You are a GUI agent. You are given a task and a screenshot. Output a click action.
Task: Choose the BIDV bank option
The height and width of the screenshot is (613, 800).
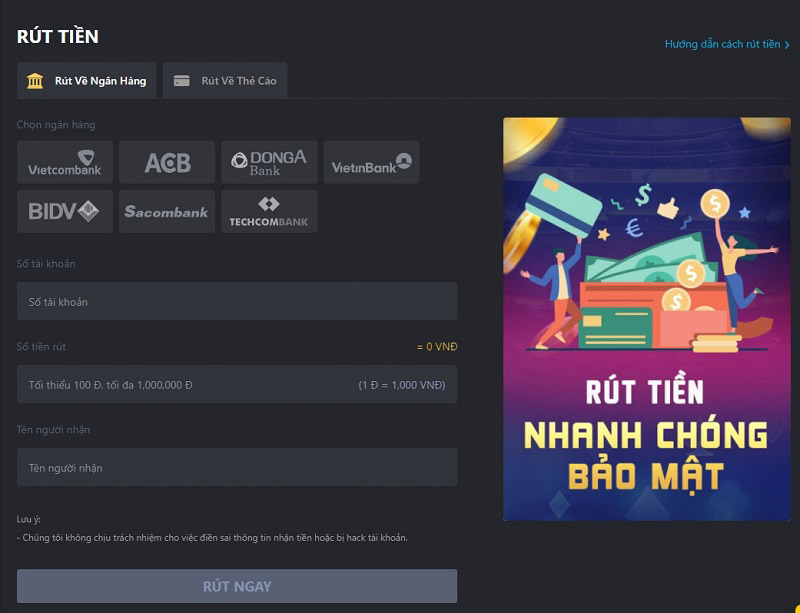tap(65, 211)
